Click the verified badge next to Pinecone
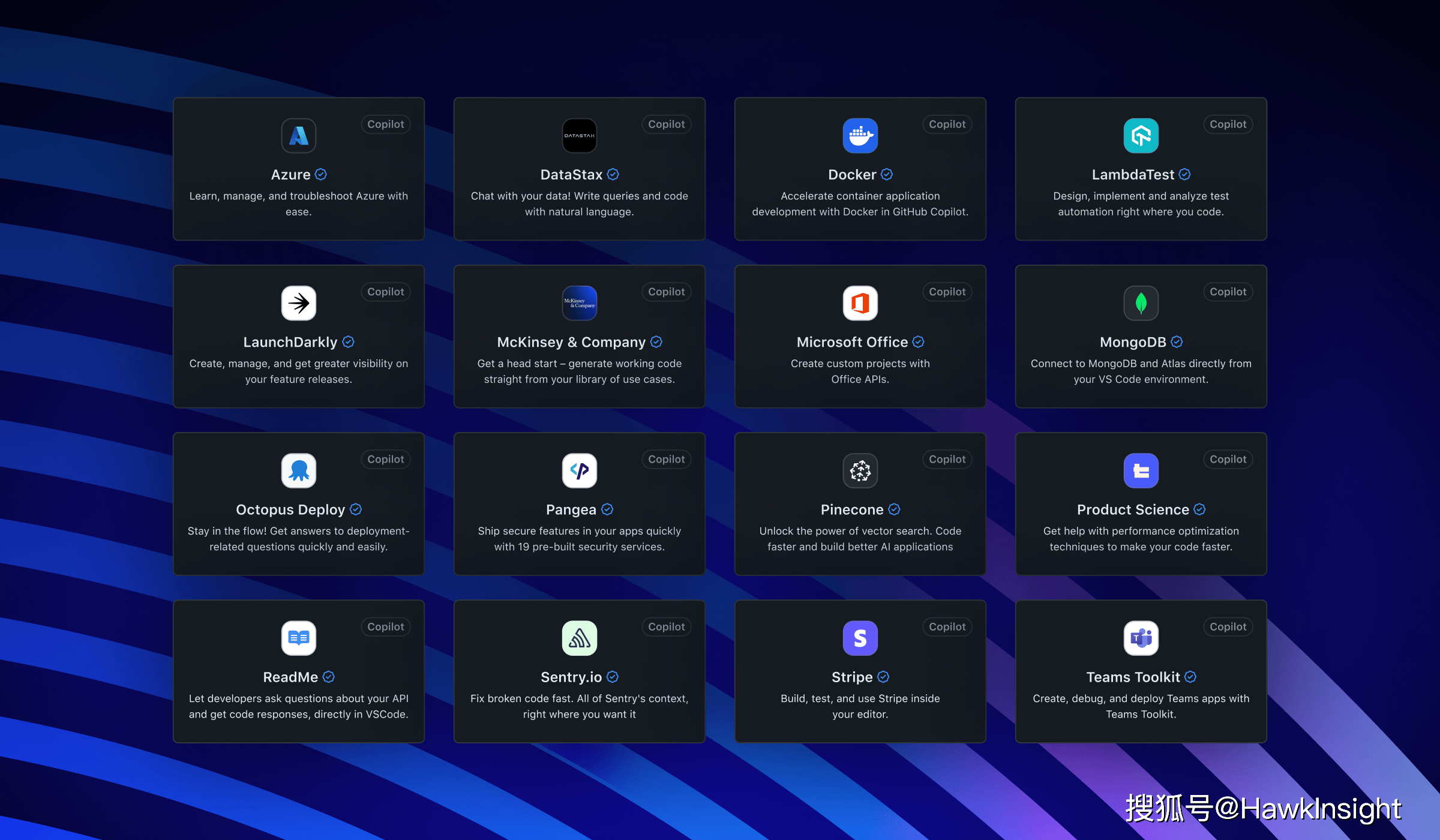This screenshot has height=840, width=1440. [x=894, y=509]
